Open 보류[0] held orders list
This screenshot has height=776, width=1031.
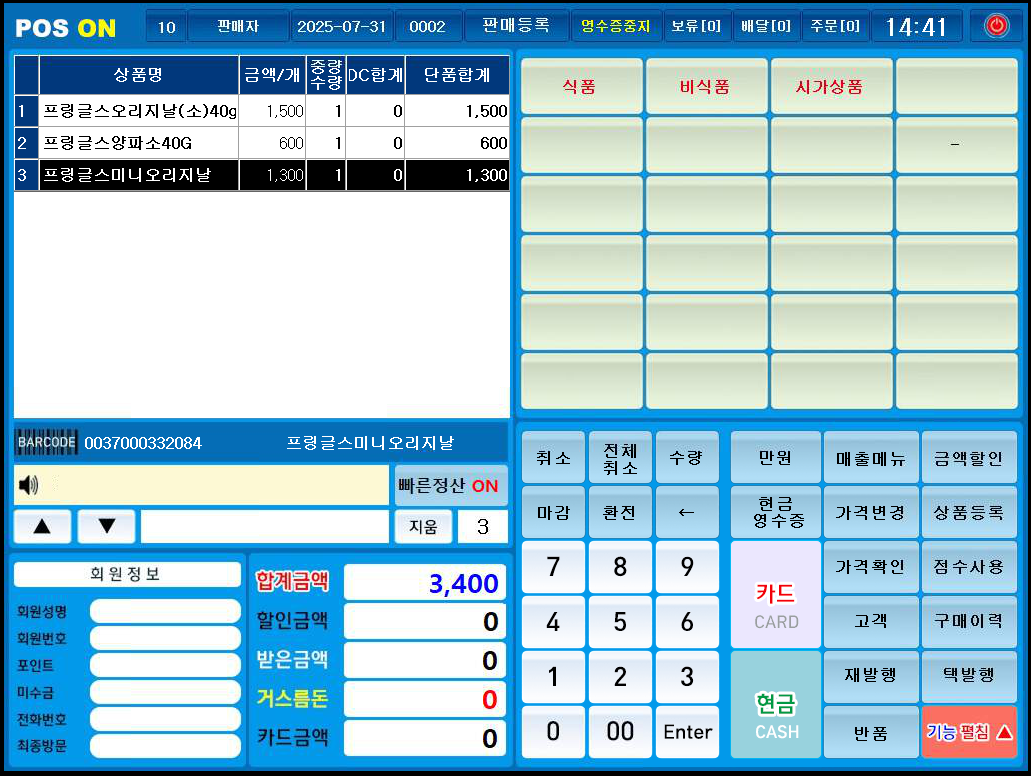click(x=697, y=26)
